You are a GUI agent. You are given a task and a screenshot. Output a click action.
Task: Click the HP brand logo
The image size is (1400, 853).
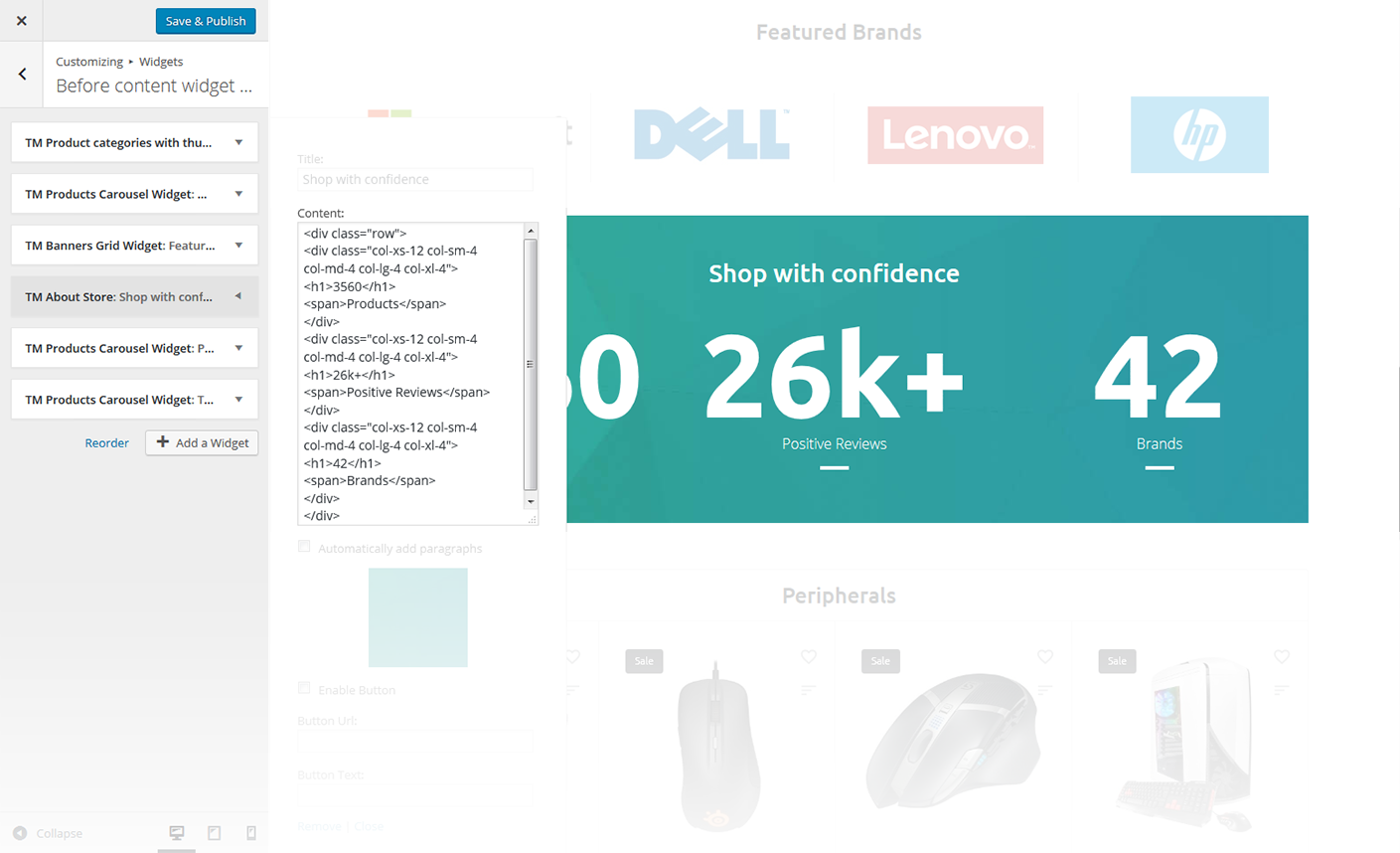tap(1199, 135)
